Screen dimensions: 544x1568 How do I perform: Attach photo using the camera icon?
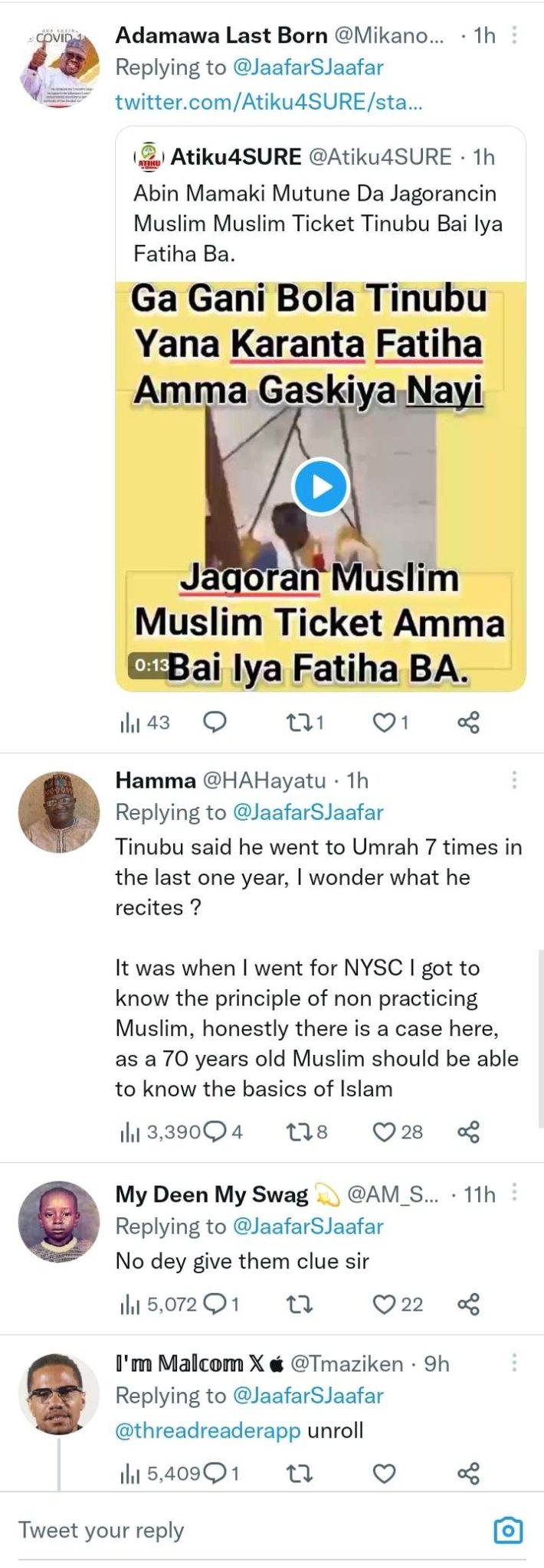508,1530
